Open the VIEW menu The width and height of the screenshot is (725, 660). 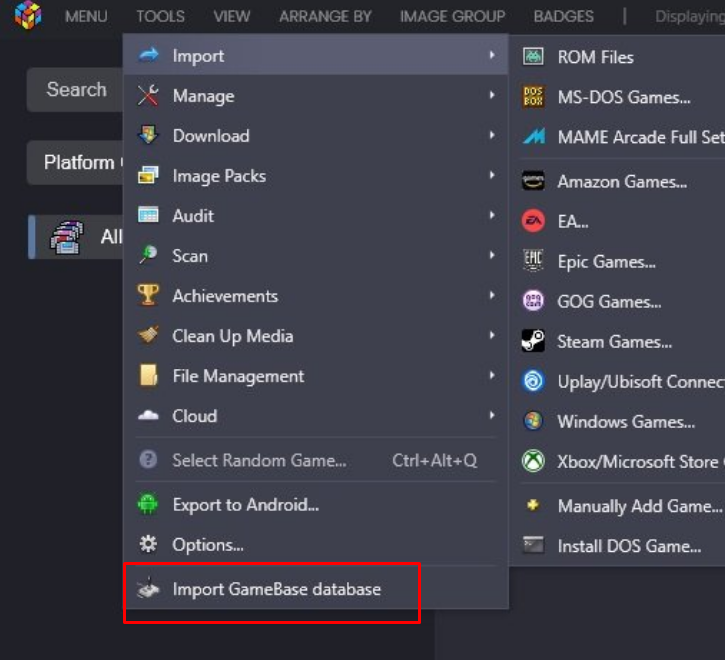click(232, 17)
